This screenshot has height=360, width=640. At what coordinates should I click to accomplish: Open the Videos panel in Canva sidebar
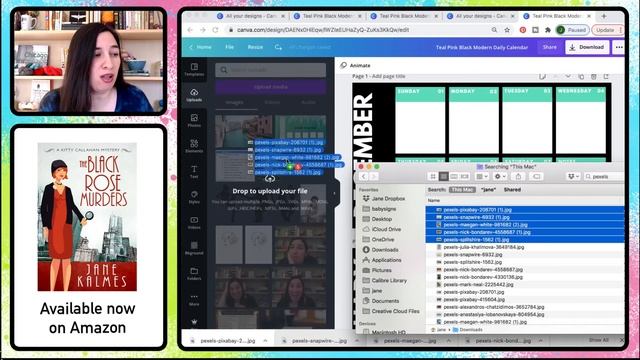194,222
